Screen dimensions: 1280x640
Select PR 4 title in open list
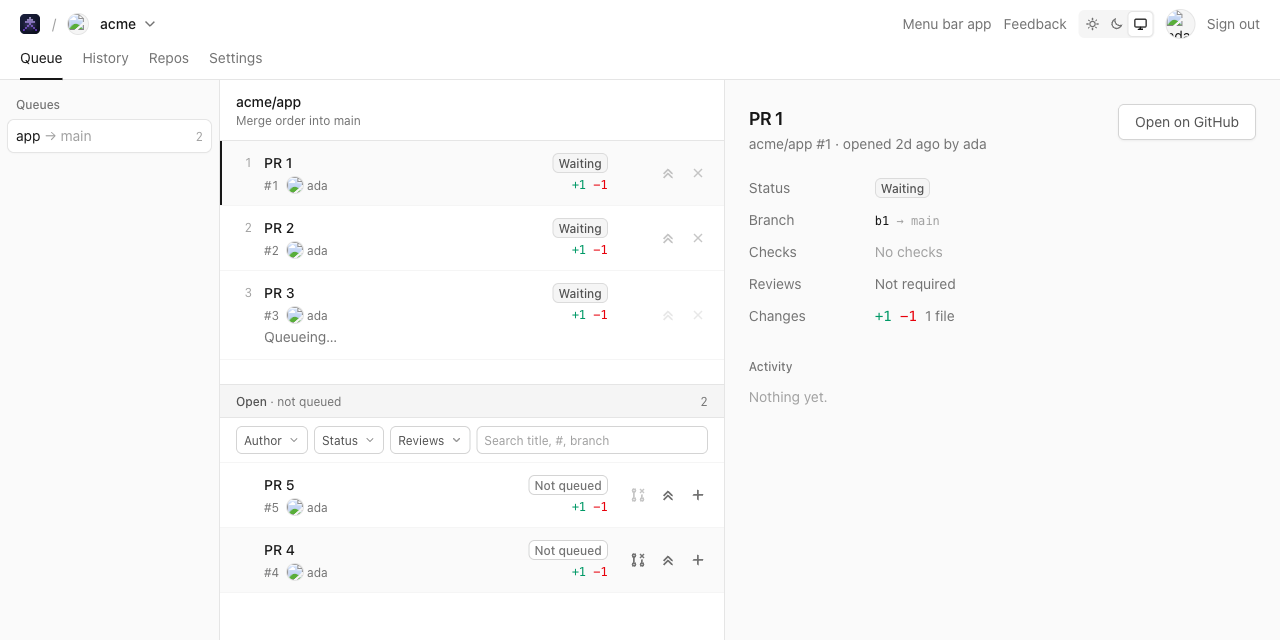[x=279, y=550]
